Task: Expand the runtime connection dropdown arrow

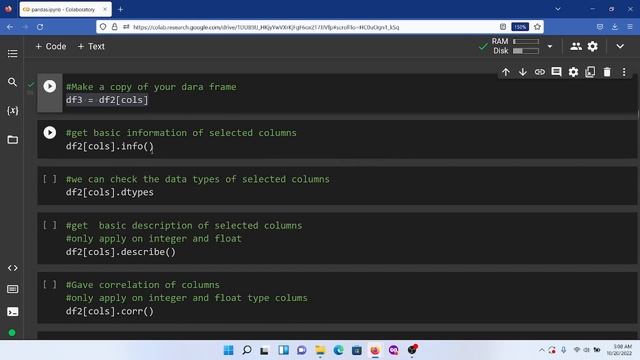Action: click(x=550, y=47)
